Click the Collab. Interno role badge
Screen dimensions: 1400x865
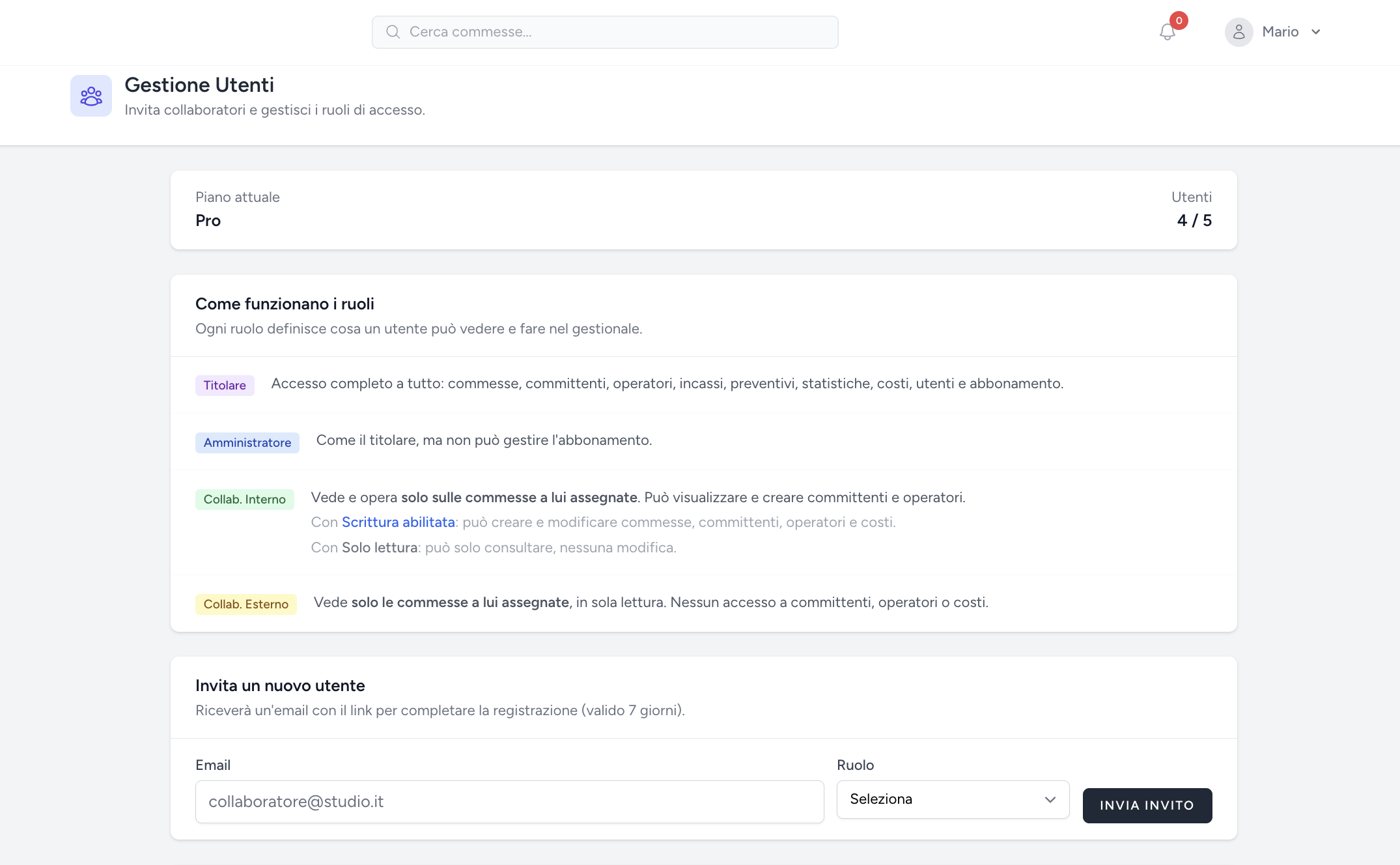[245, 500]
